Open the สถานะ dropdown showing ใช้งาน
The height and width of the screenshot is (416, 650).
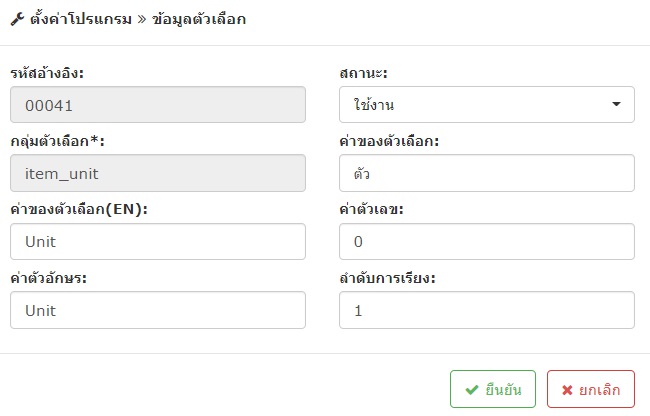487,104
